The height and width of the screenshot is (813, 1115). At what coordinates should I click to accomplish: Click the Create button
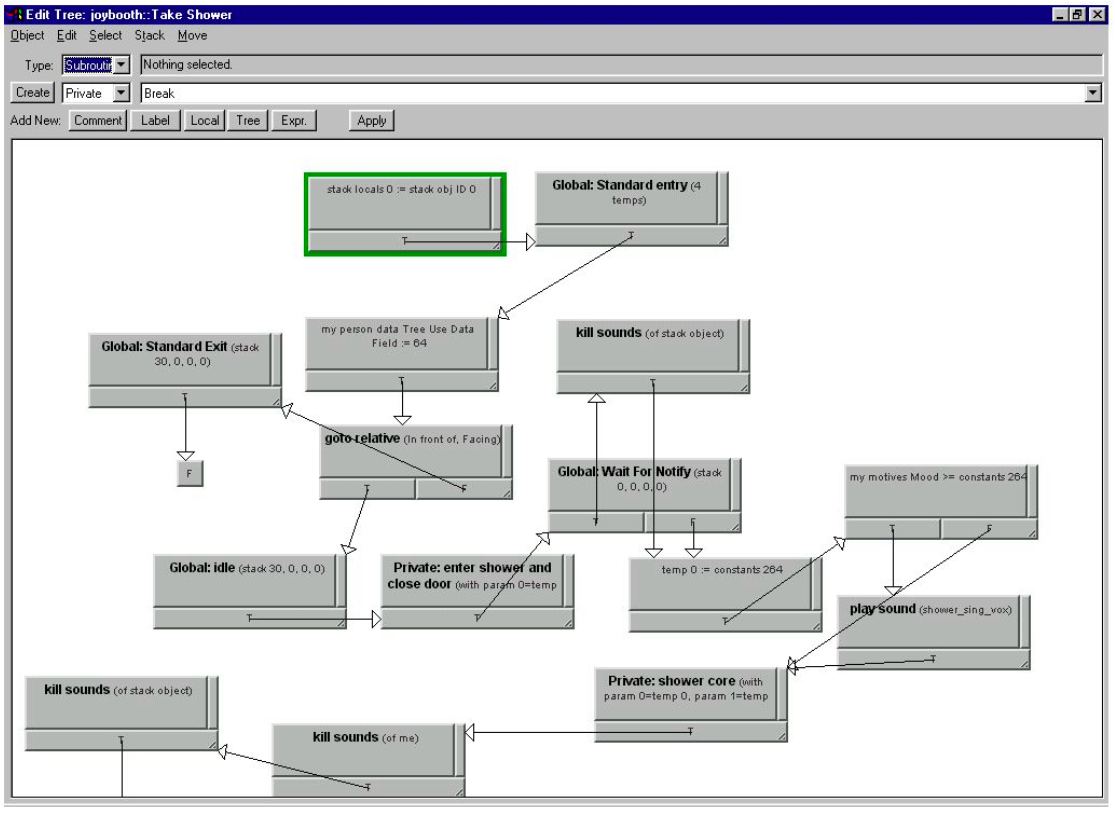[x=32, y=93]
